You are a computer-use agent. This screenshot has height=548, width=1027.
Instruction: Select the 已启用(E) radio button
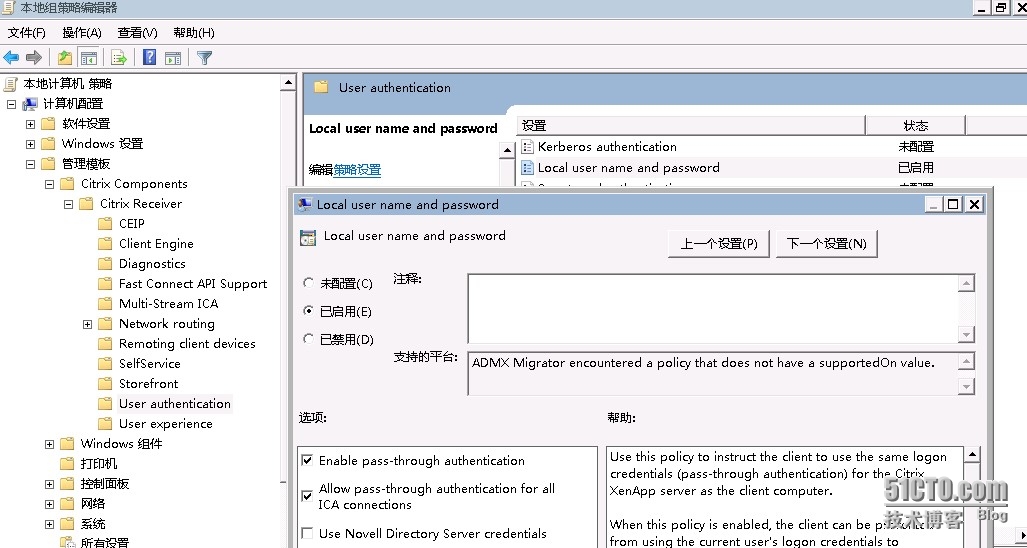pos(308,311)
